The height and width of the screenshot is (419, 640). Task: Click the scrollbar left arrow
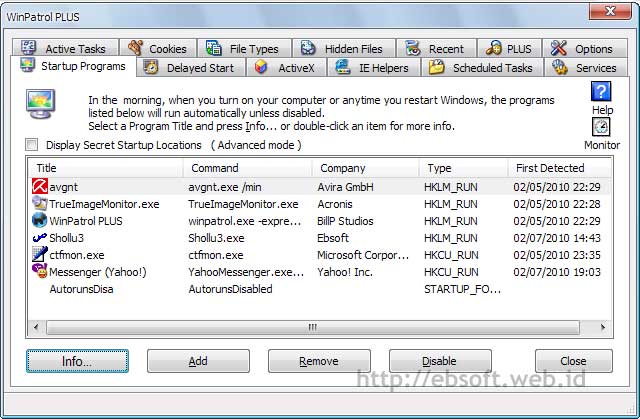coord(36,327)
